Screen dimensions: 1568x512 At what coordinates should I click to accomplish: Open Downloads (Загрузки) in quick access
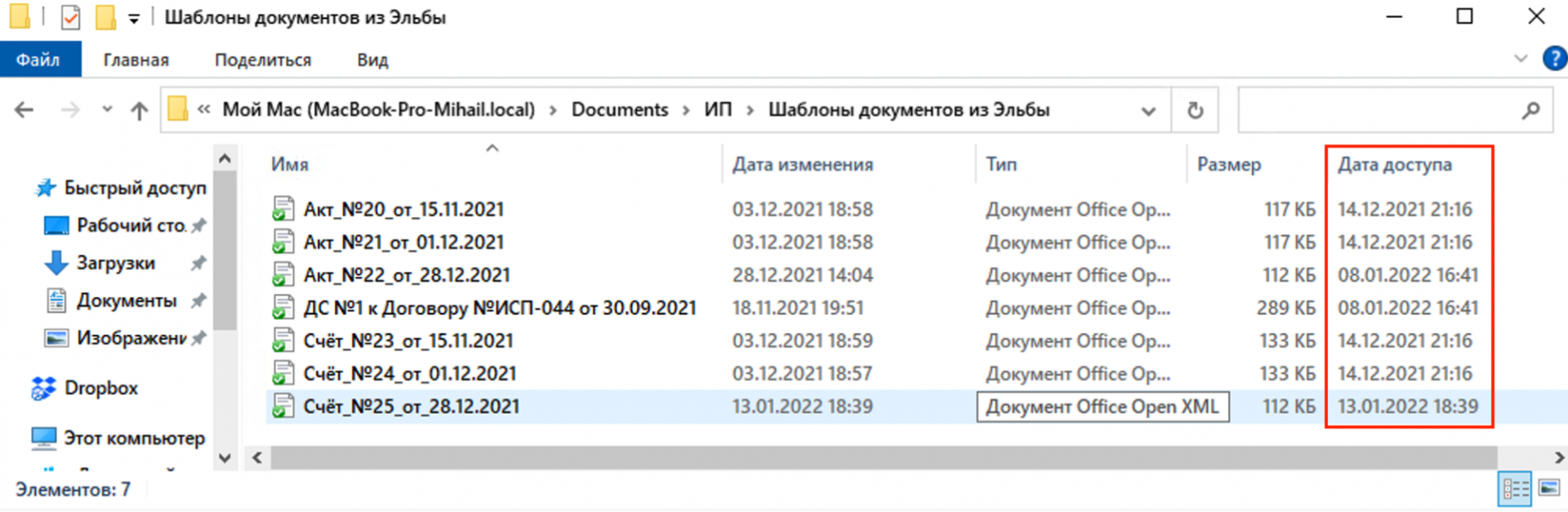[x=115, y=263]
